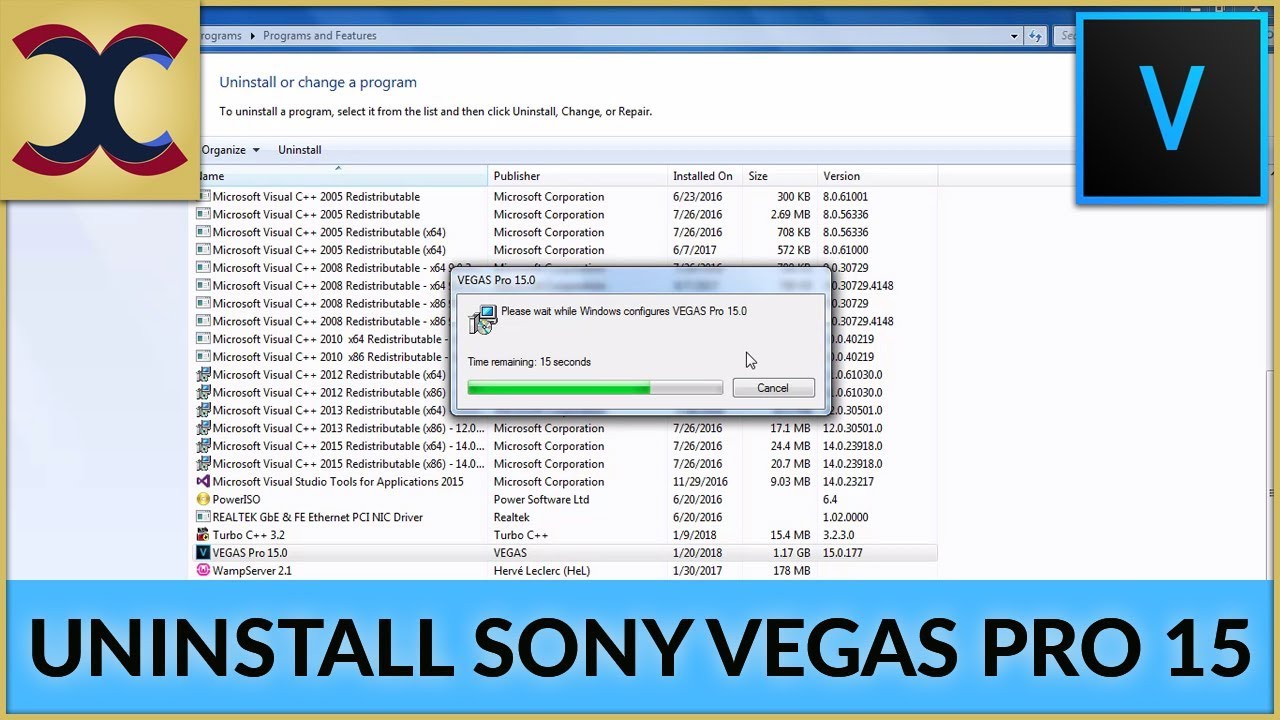Cancel the VEGAS Pro 15.0 configuration

773,388
